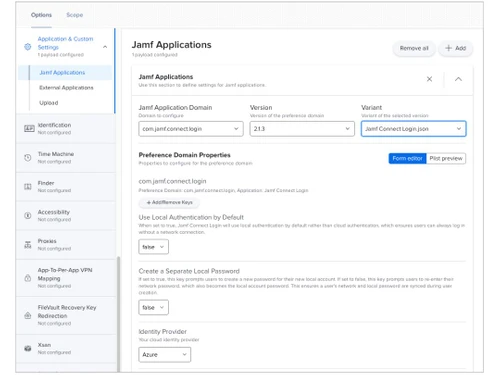Select the Form editor view
The image size is (500, 375).
tap(407, 158)
